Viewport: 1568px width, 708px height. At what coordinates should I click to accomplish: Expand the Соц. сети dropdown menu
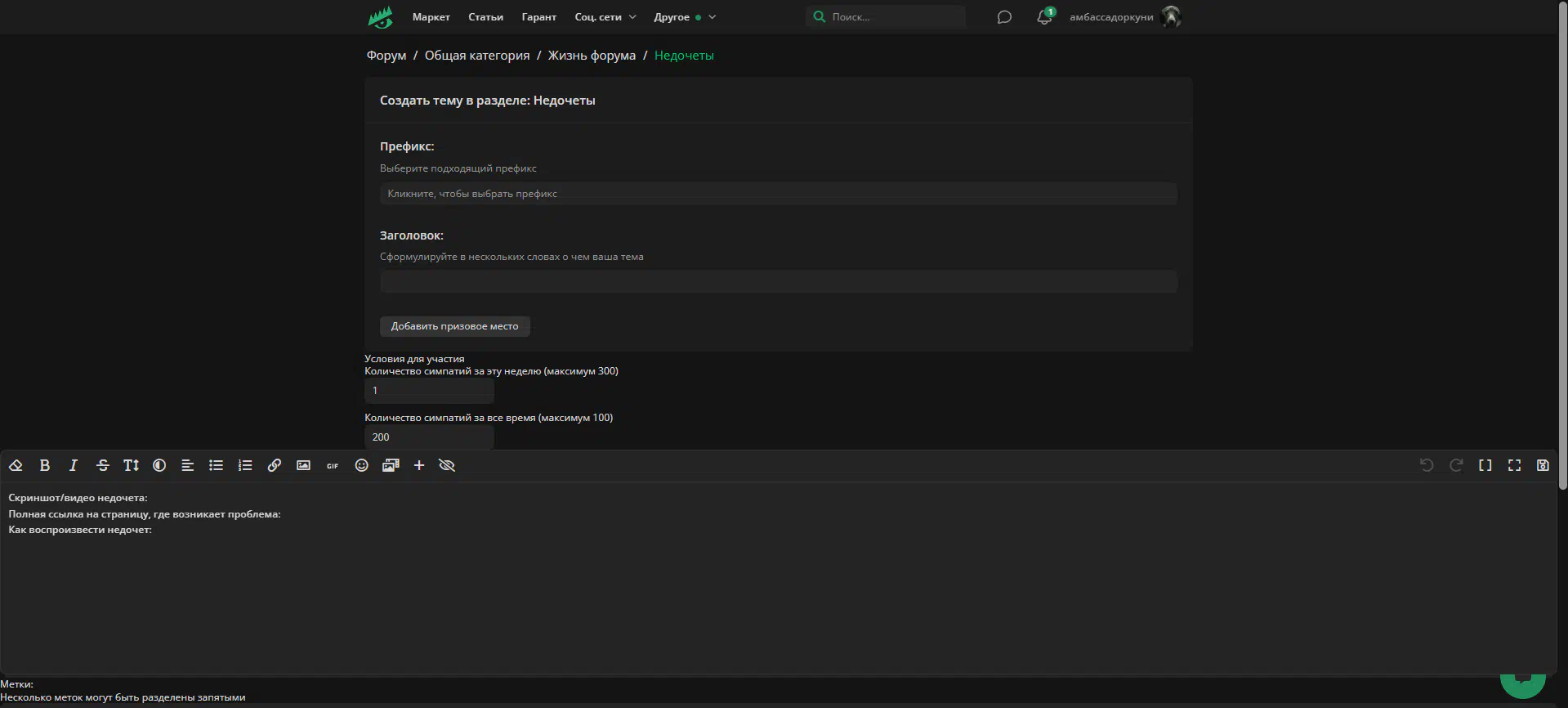click(x=605, y=17)
